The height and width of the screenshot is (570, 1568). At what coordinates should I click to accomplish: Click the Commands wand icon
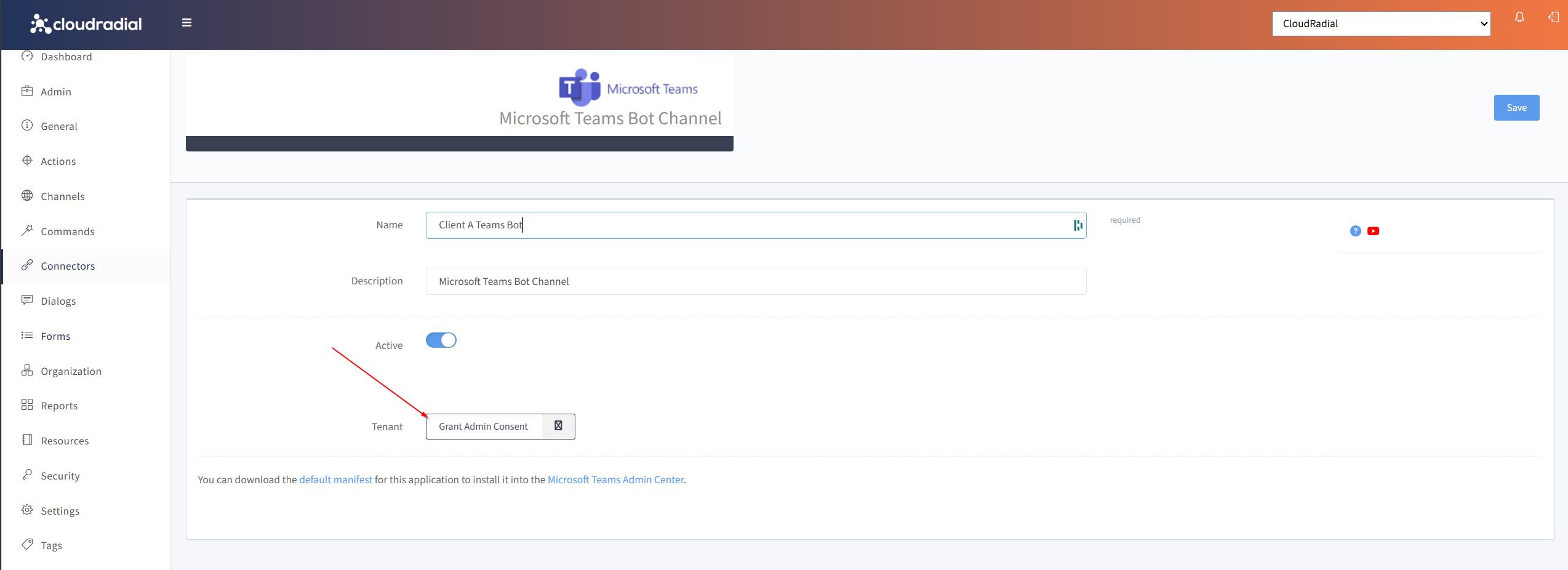(27, 230)
